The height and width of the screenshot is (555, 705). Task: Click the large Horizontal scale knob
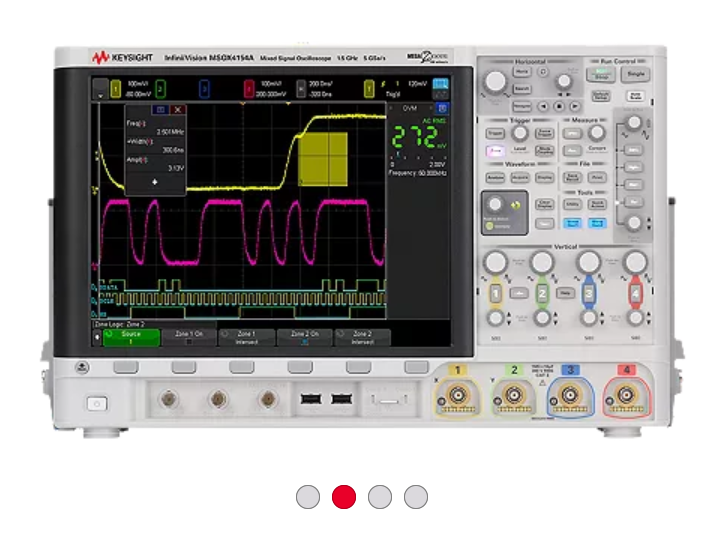pos(495,82)
